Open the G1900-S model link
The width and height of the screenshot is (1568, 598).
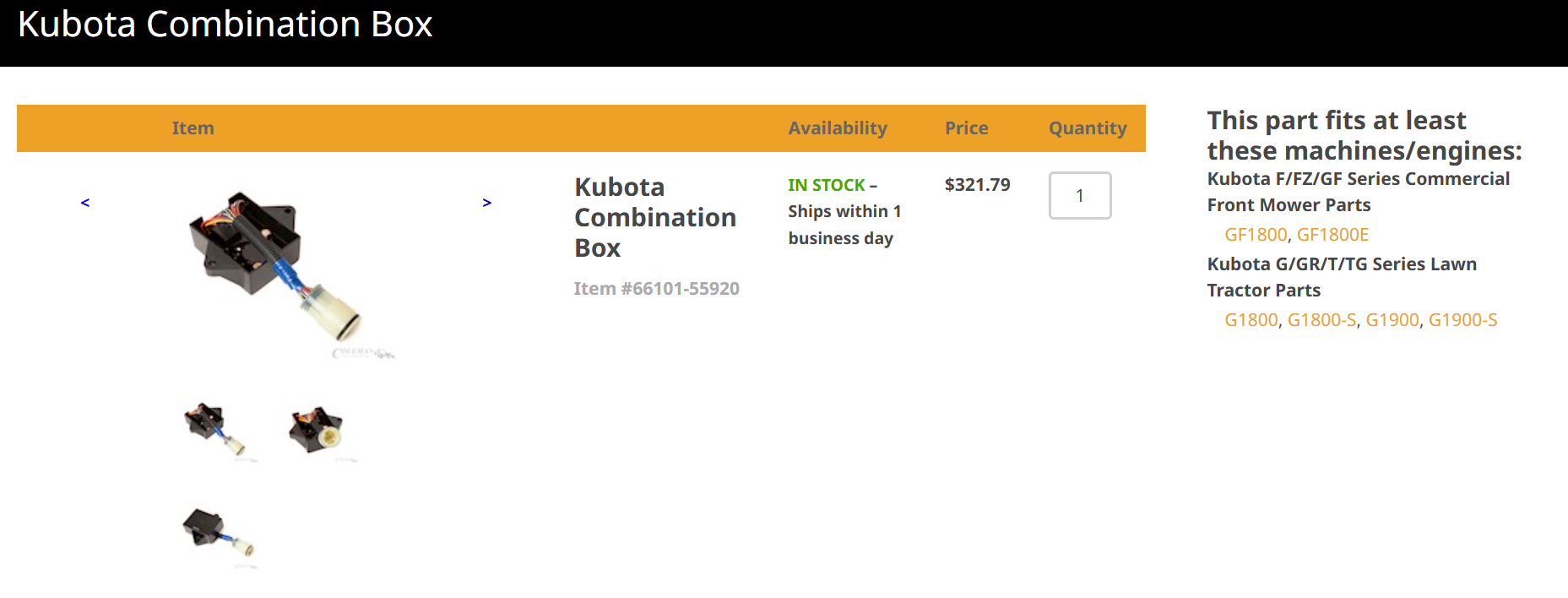pyautogui.click(x=1462, y=320)
